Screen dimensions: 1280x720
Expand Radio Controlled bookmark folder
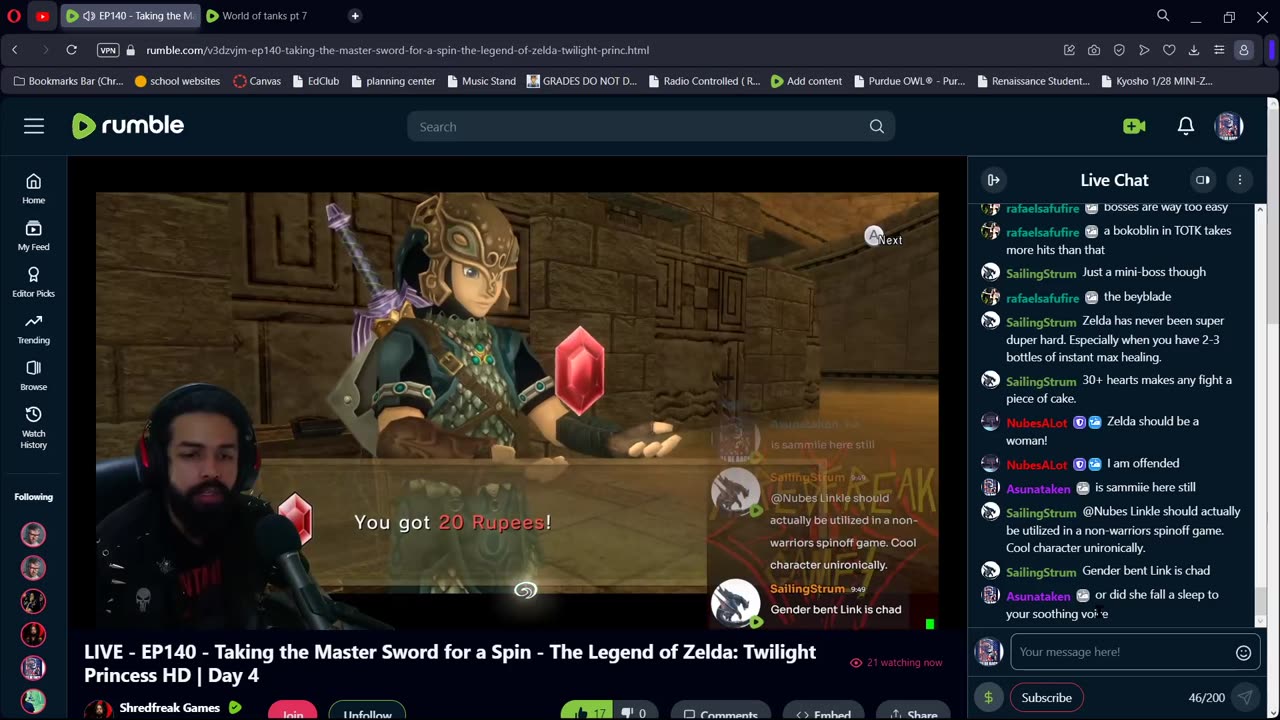[704, 81]
